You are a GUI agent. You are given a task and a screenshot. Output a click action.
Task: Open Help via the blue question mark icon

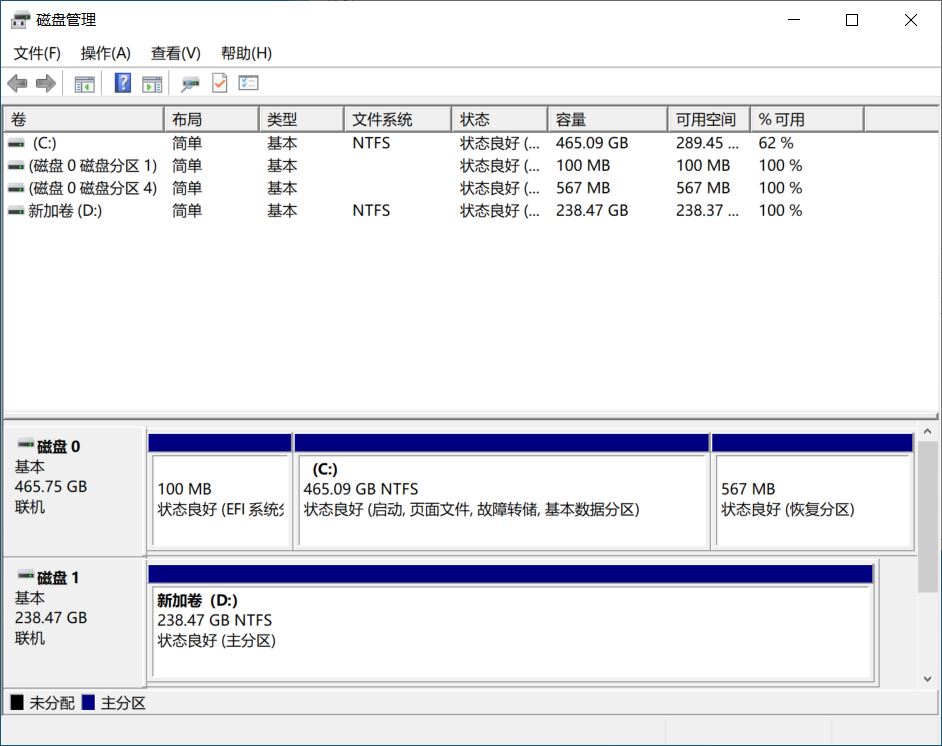tap(123, 83)
